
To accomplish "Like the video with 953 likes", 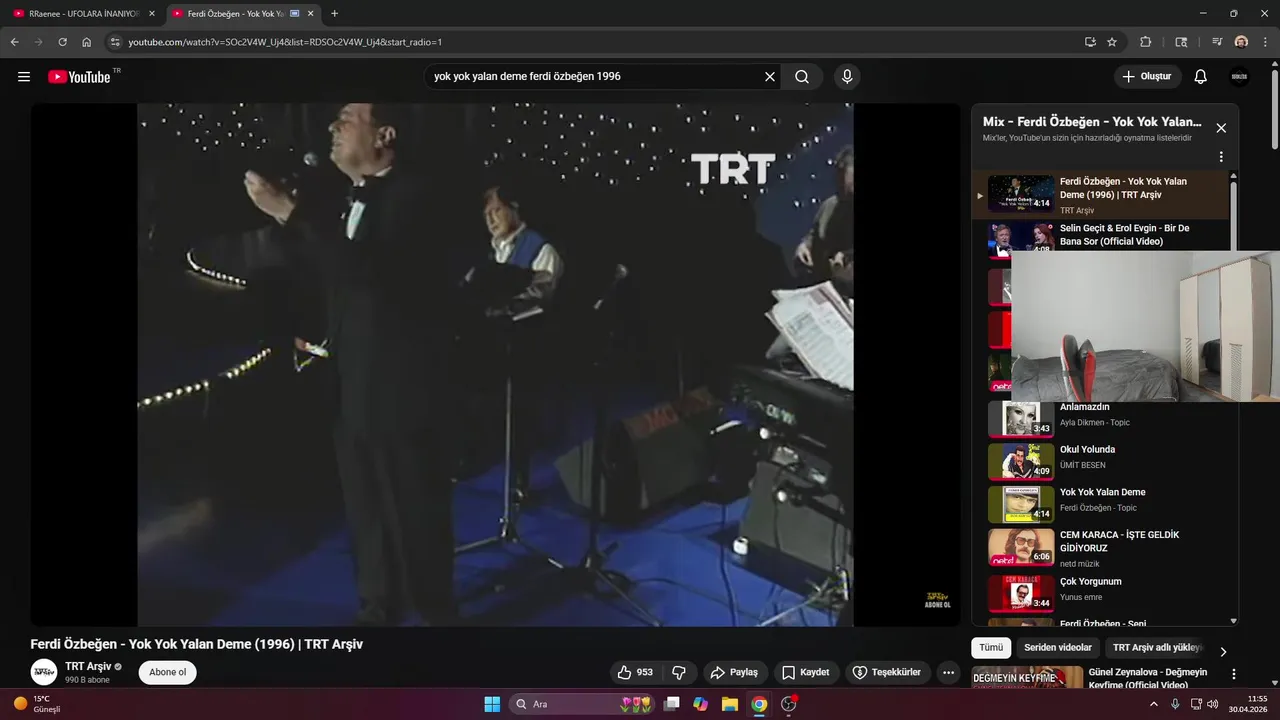I will pos(634,672).
